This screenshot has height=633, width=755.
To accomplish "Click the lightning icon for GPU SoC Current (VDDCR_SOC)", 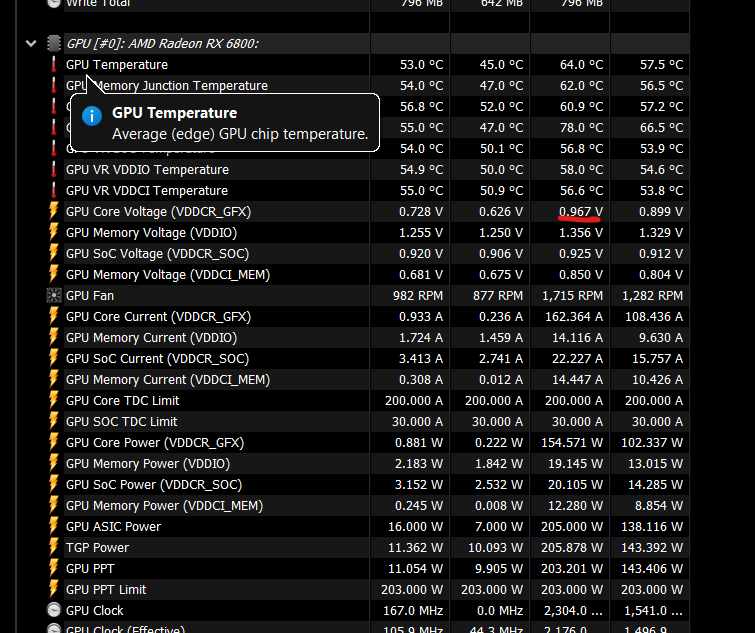I will [x=53, y=359].
